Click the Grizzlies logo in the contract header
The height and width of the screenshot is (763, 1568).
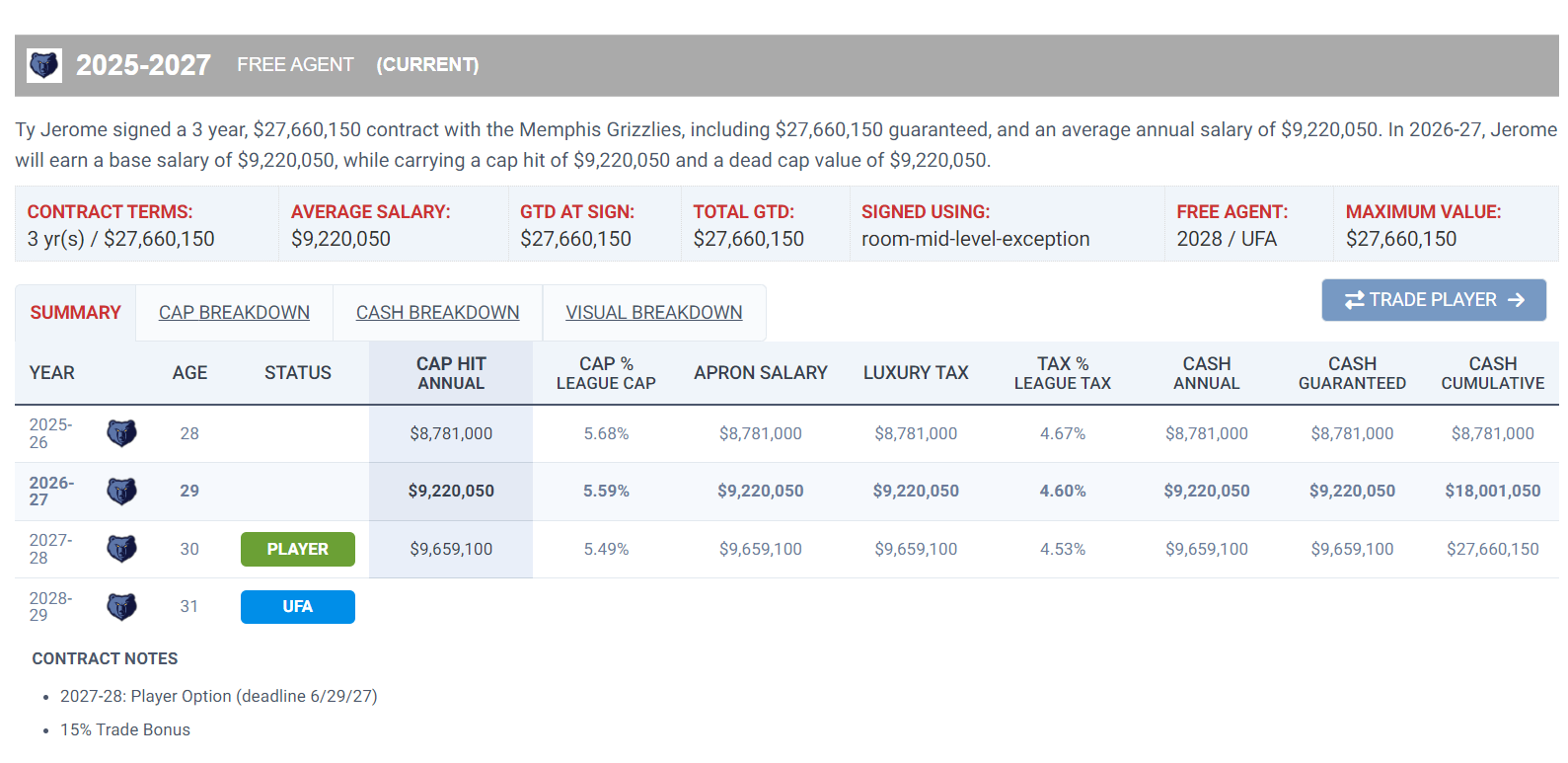click(x=44, y=65)
